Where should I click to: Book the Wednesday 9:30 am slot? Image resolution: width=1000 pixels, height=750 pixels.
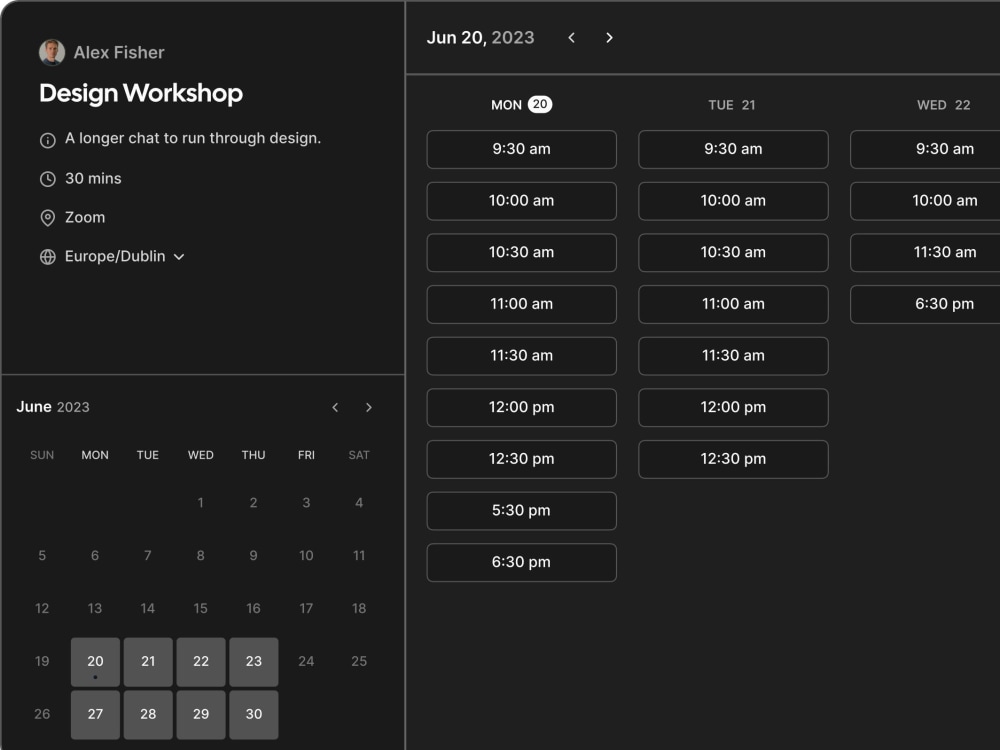point(925,149)
